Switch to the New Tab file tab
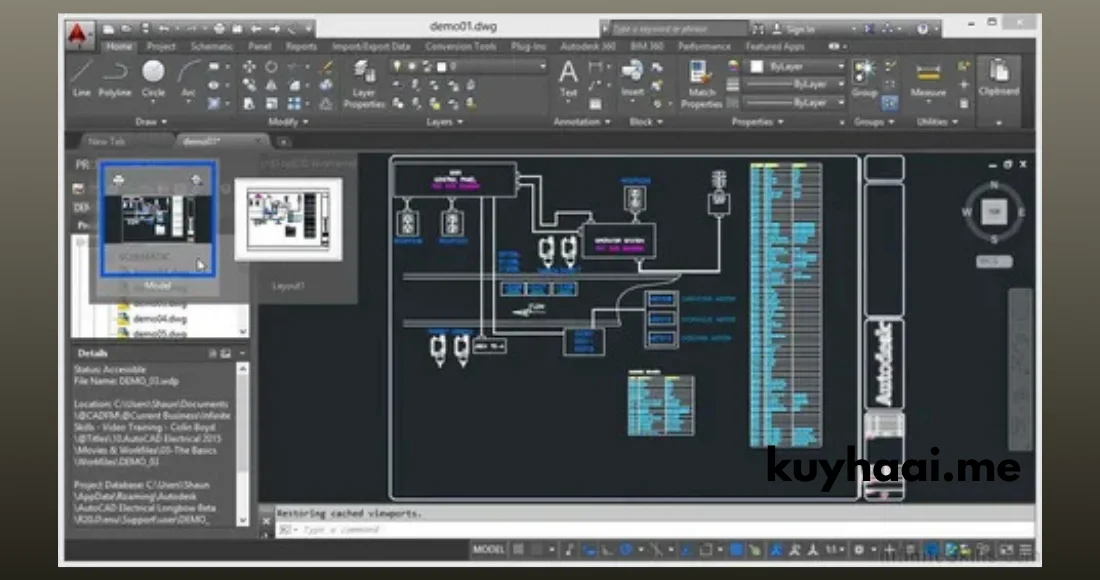The height and width of the screenshot is (580, 1100). [107, 142]
